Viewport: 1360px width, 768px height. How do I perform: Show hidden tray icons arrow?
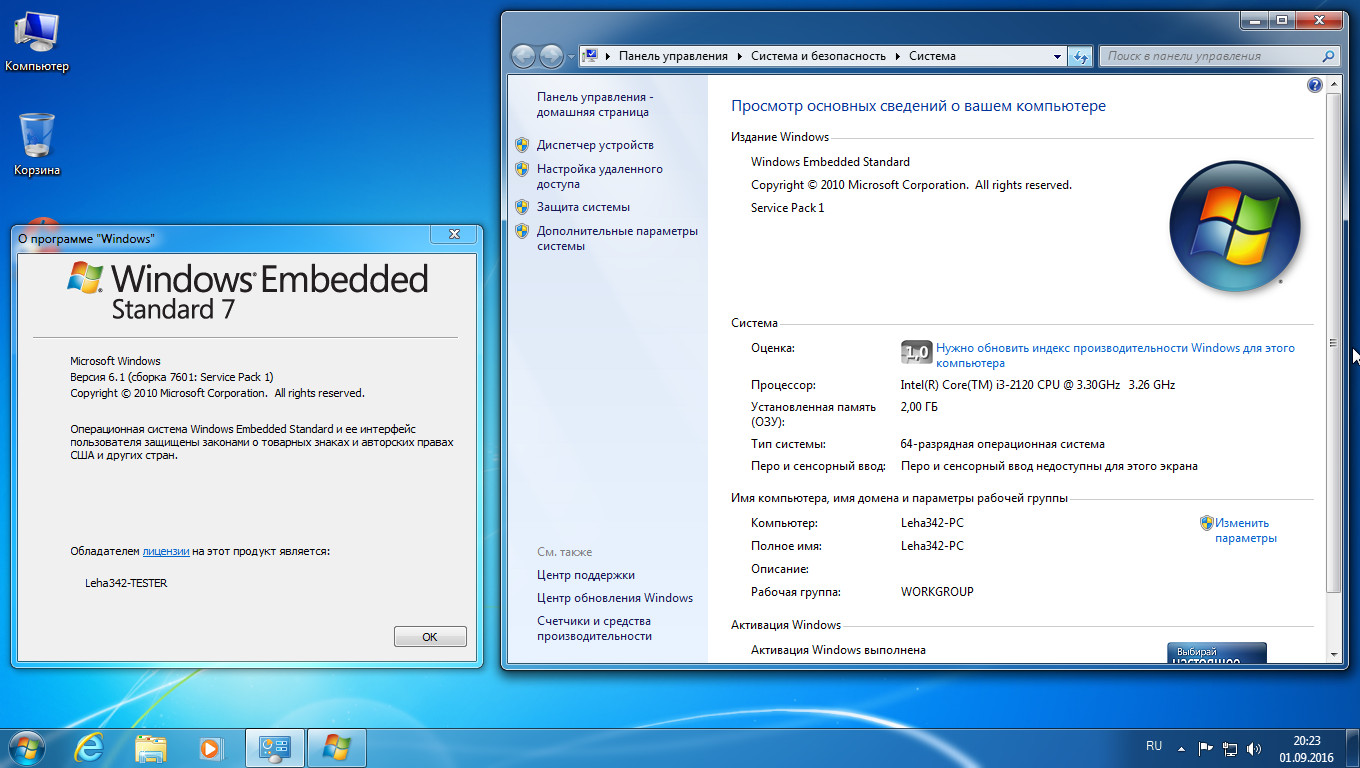click(x=1182, y=748)
